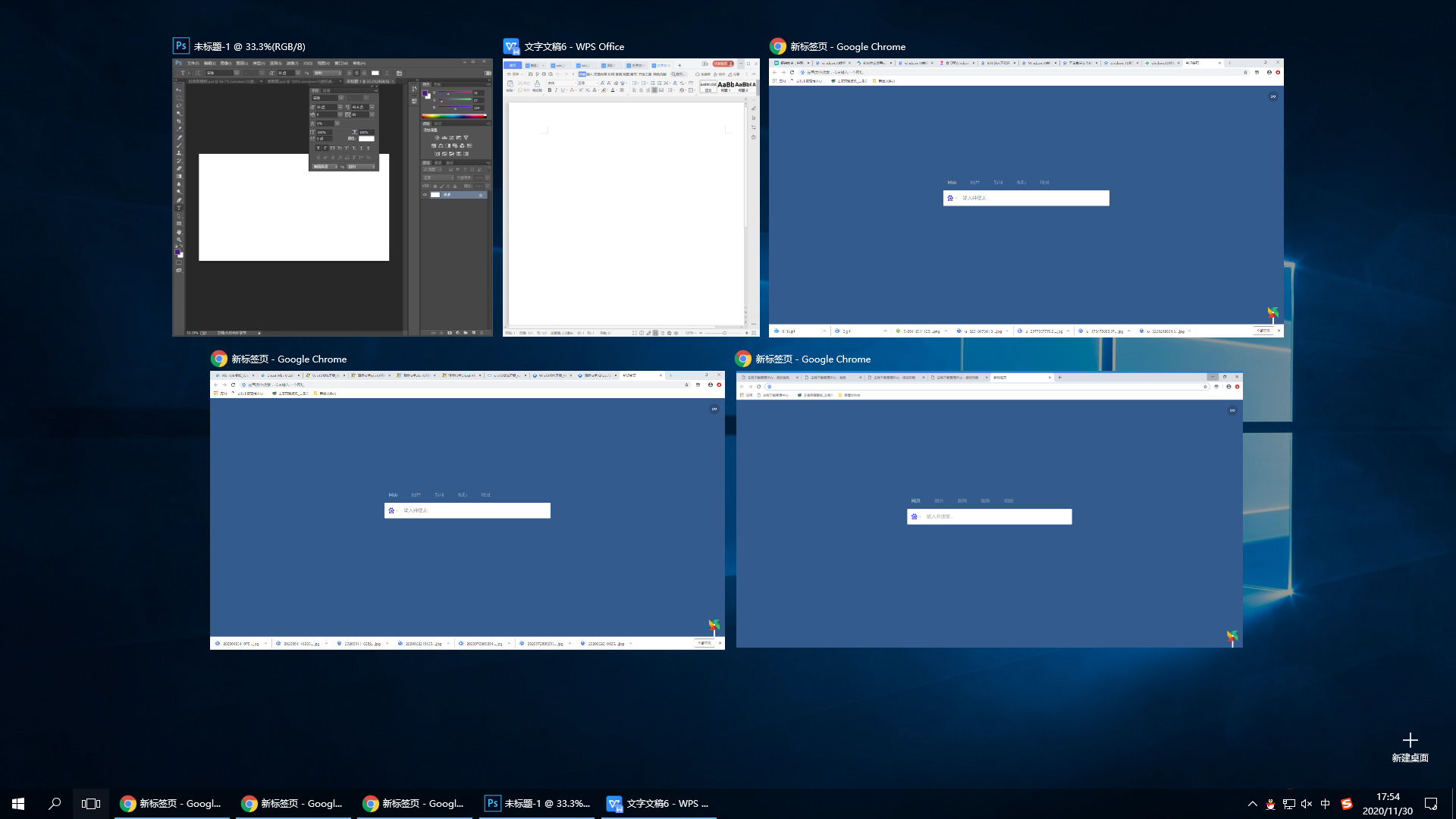Open the Sogou input method tray icon
Viewport: 1456px width, 819px height.
tap(1347, 804)
